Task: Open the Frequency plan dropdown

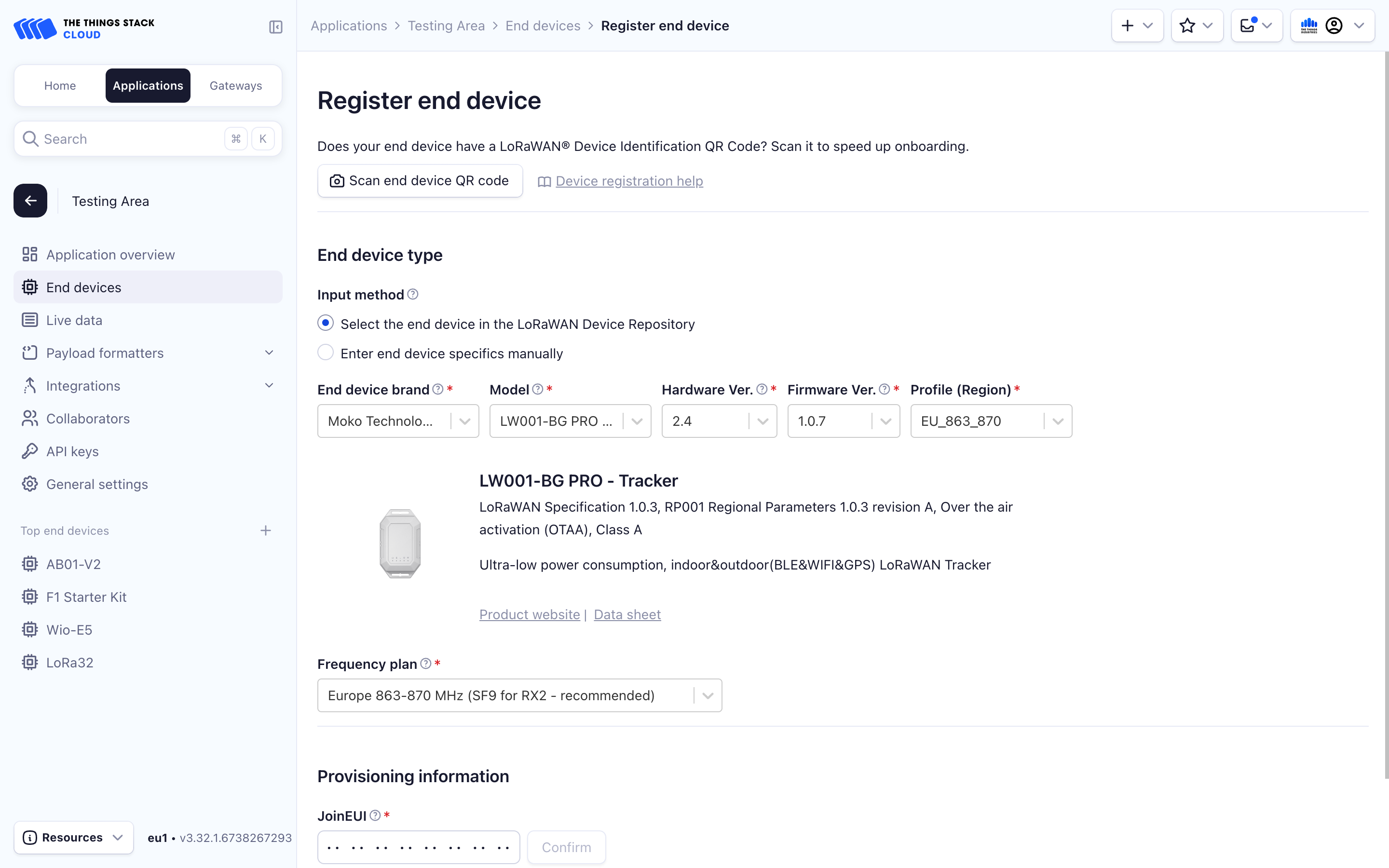Action: coord(707,695)
